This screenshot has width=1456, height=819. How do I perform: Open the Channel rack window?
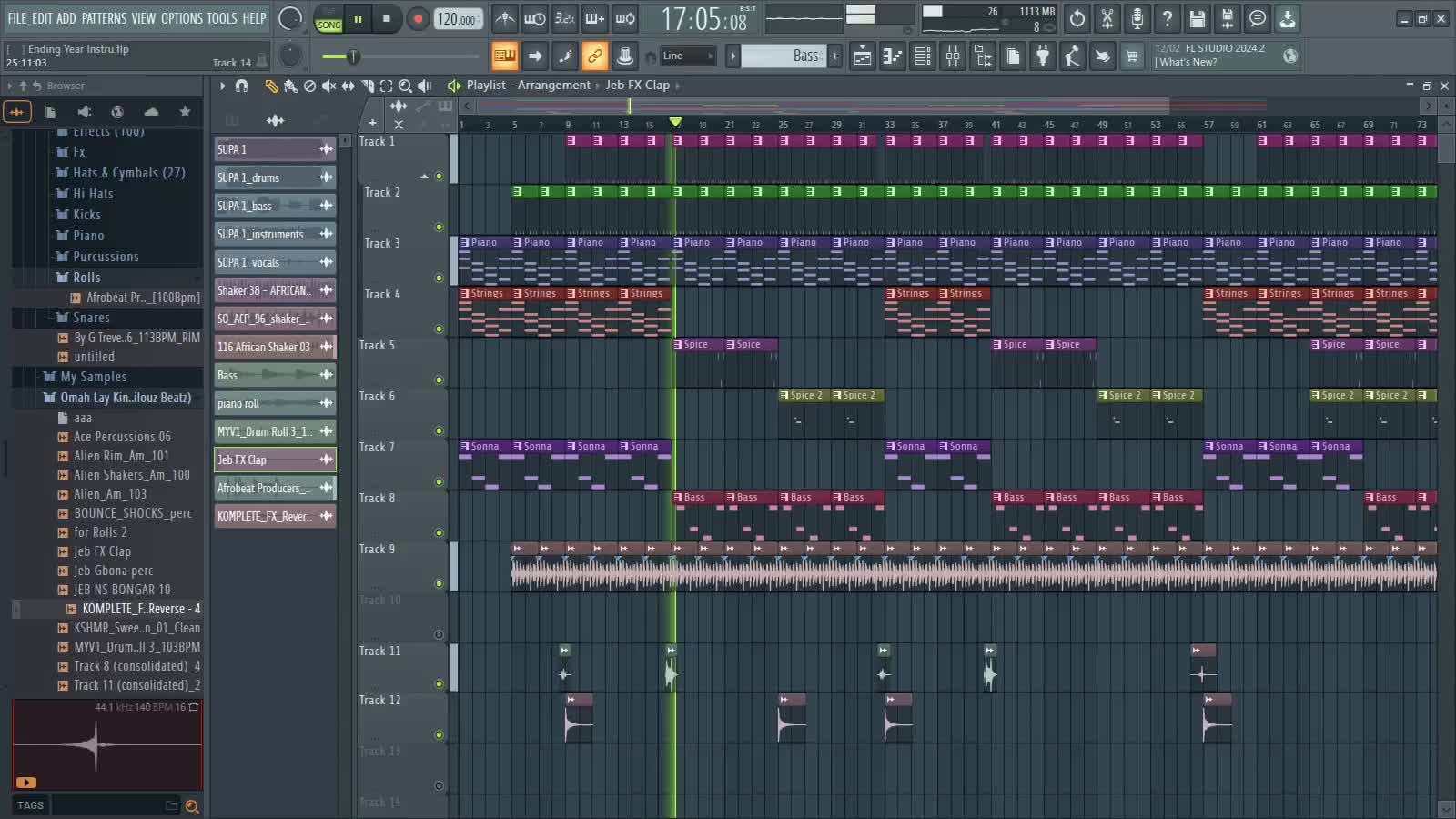[923, 56]
